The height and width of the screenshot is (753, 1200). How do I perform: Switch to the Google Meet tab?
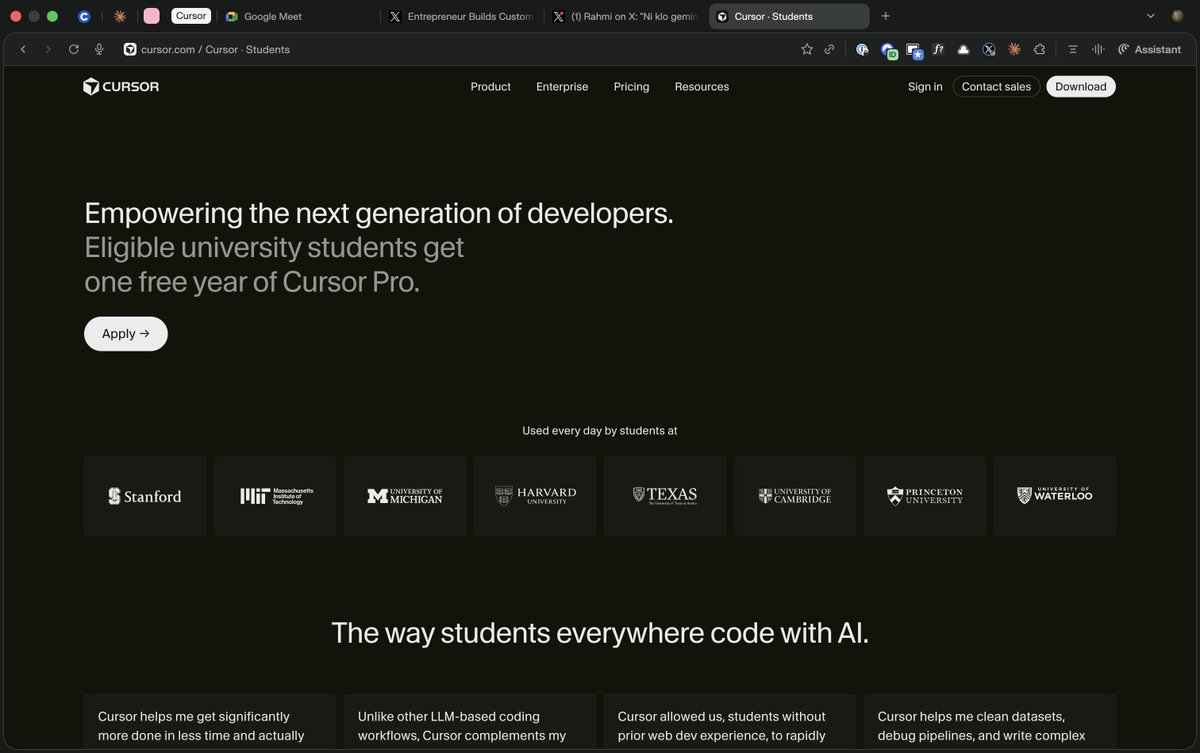(x=296, y=16)
